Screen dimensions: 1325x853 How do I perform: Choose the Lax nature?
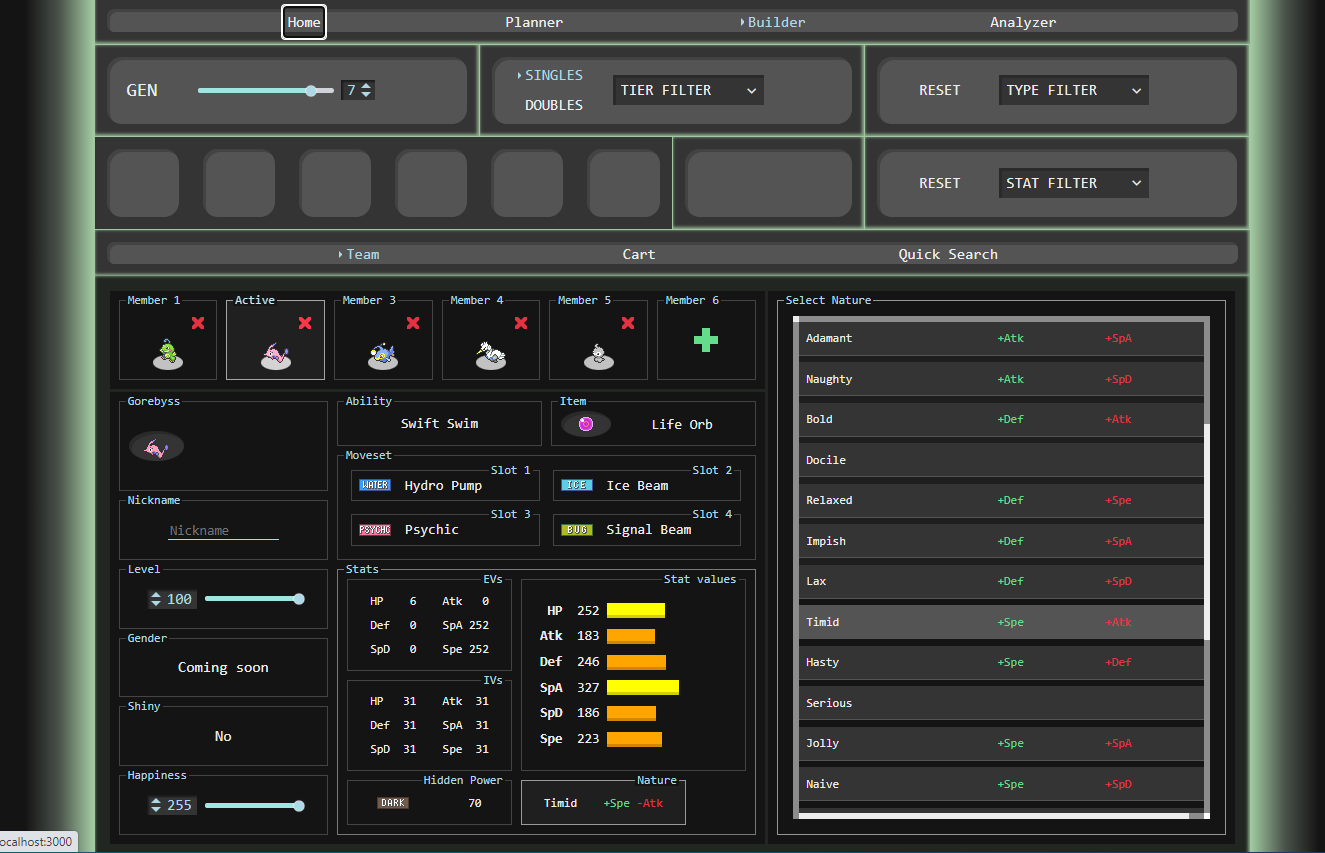[1001, 581]
